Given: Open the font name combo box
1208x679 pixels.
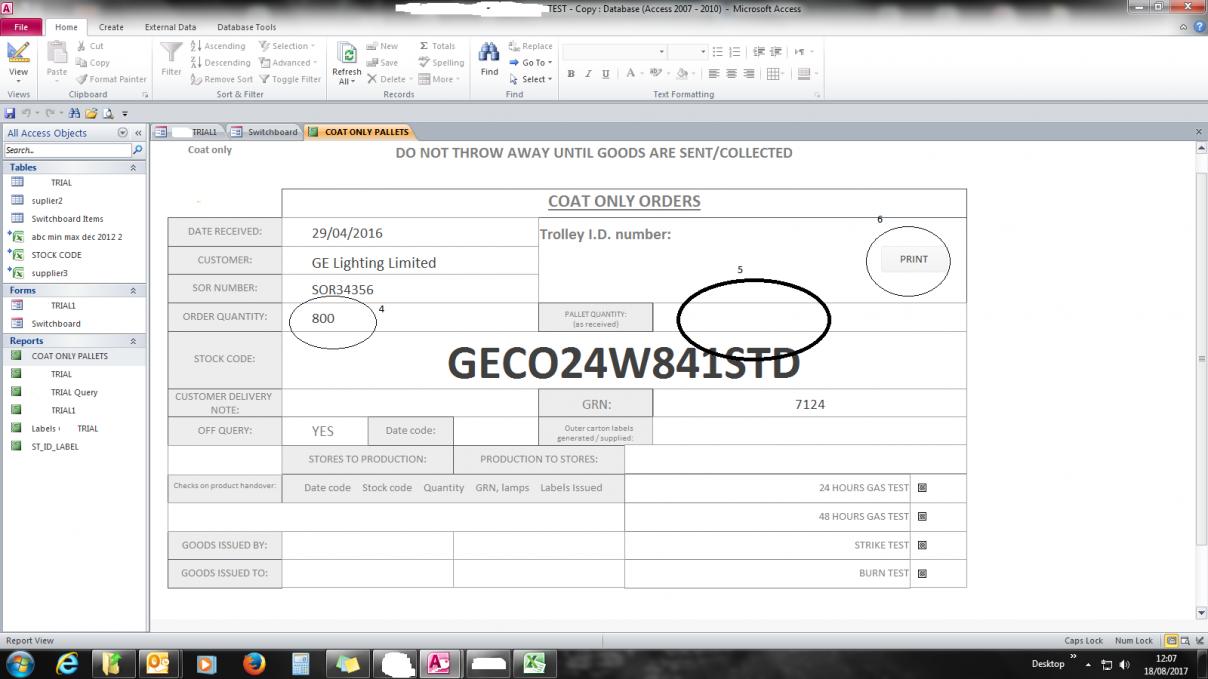Looking at the screenshot, I should tap(614, 51).
